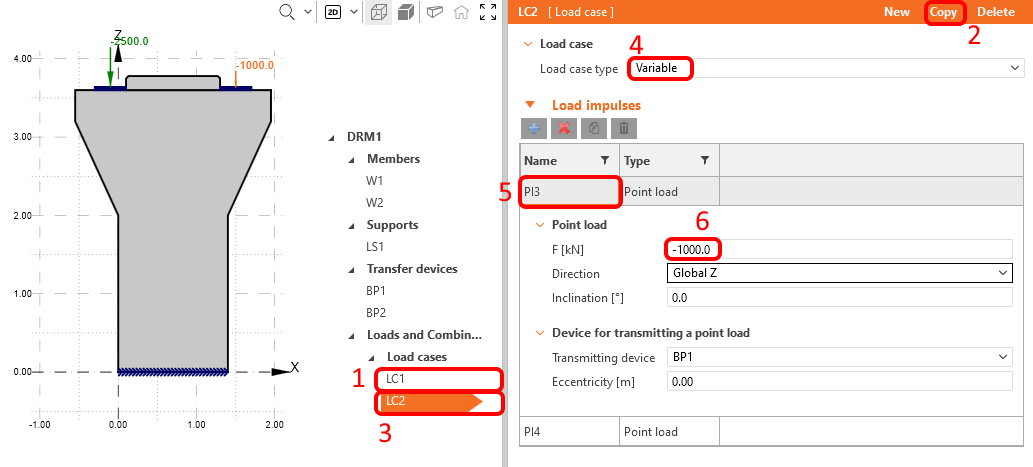The width and height of the screenshot is (1033, 467).
Task: Switch to solid cube view
Action: click(406, 13)
